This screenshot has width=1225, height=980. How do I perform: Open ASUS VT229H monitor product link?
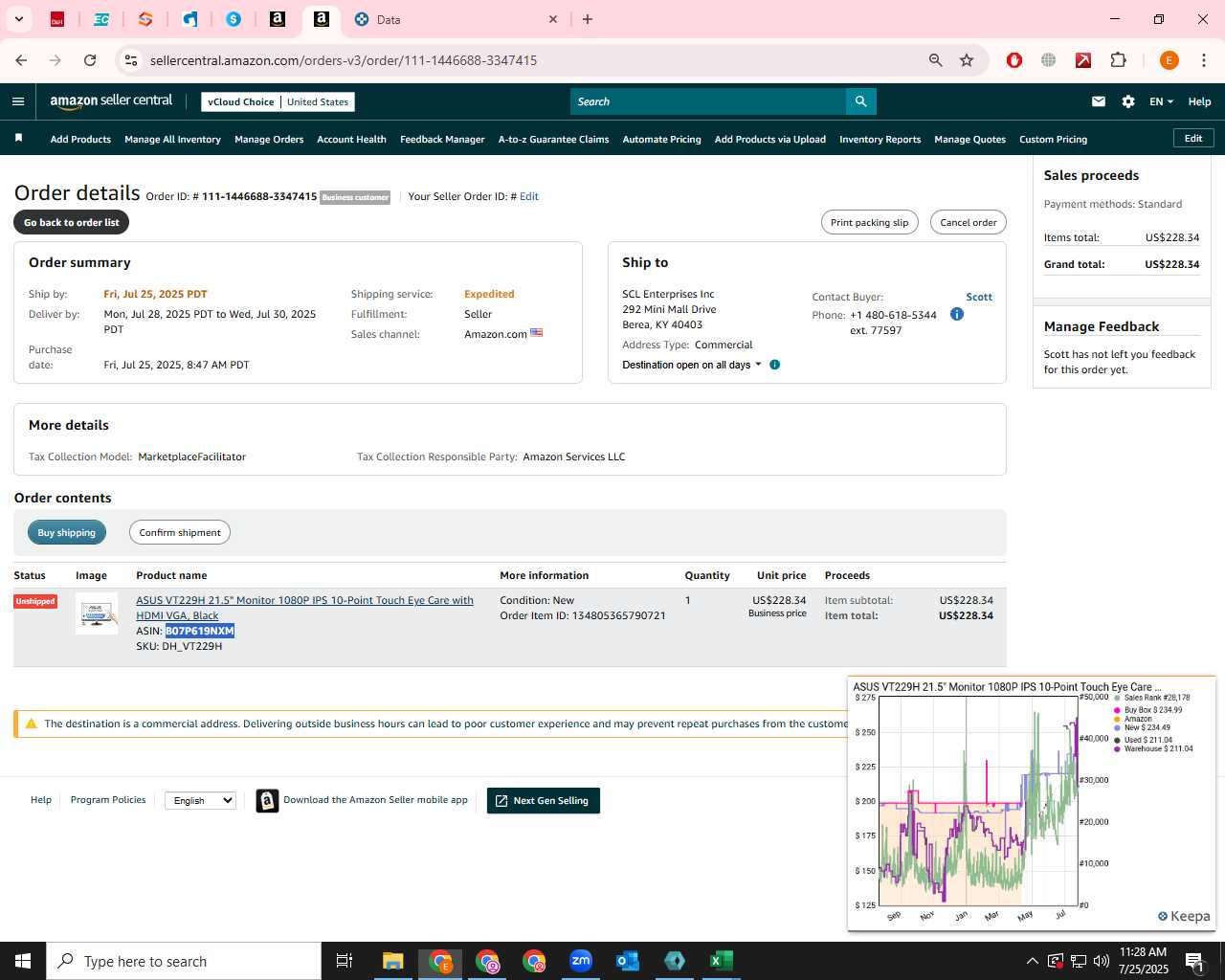pyautogui.click(x=304, y=608)
